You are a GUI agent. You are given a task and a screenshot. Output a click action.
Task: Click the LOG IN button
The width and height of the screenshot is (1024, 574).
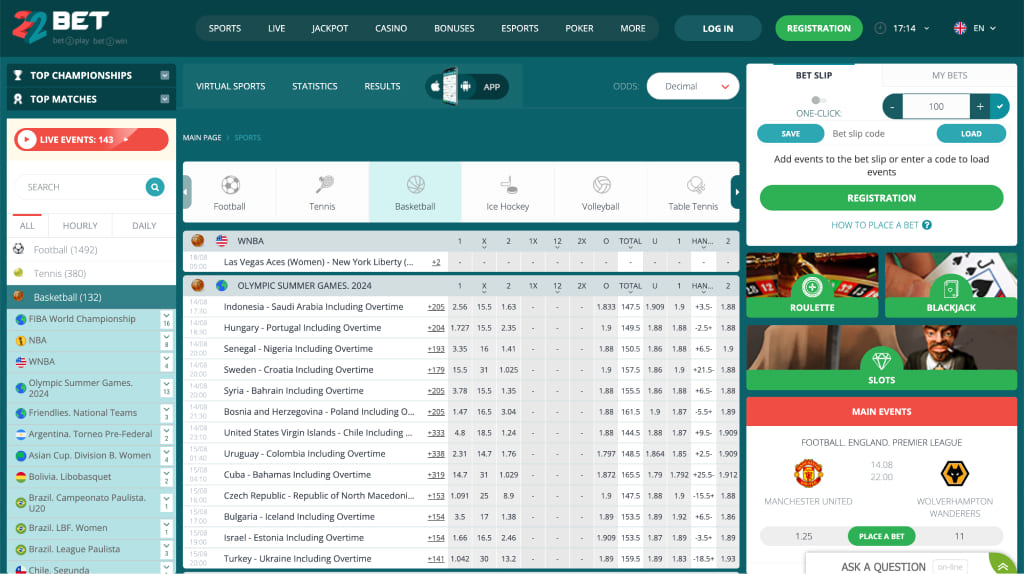click(718, 28)
